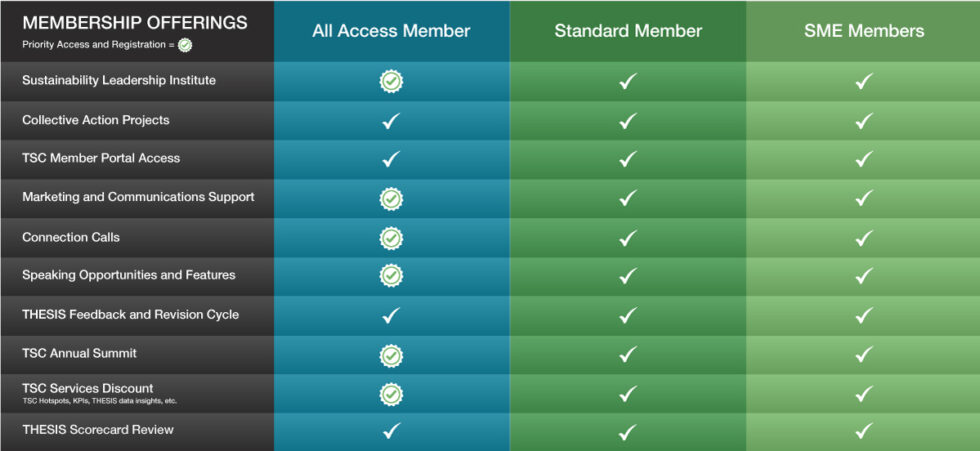Click priority badge for Marketing and Communications Support
The image size is (980, 451).
click(x=391, y=199)
